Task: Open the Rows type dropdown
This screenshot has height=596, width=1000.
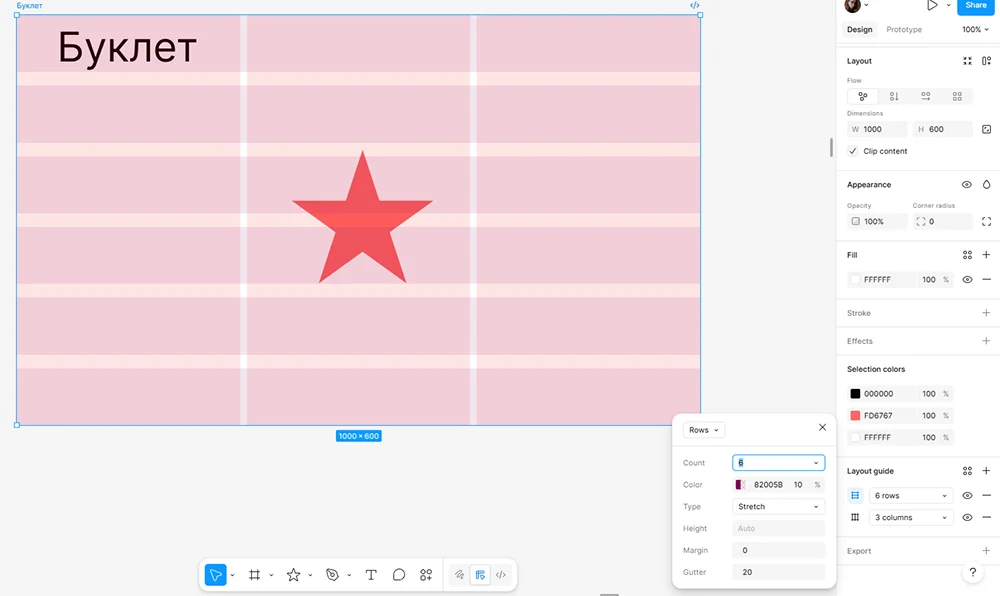Action: 703,430
